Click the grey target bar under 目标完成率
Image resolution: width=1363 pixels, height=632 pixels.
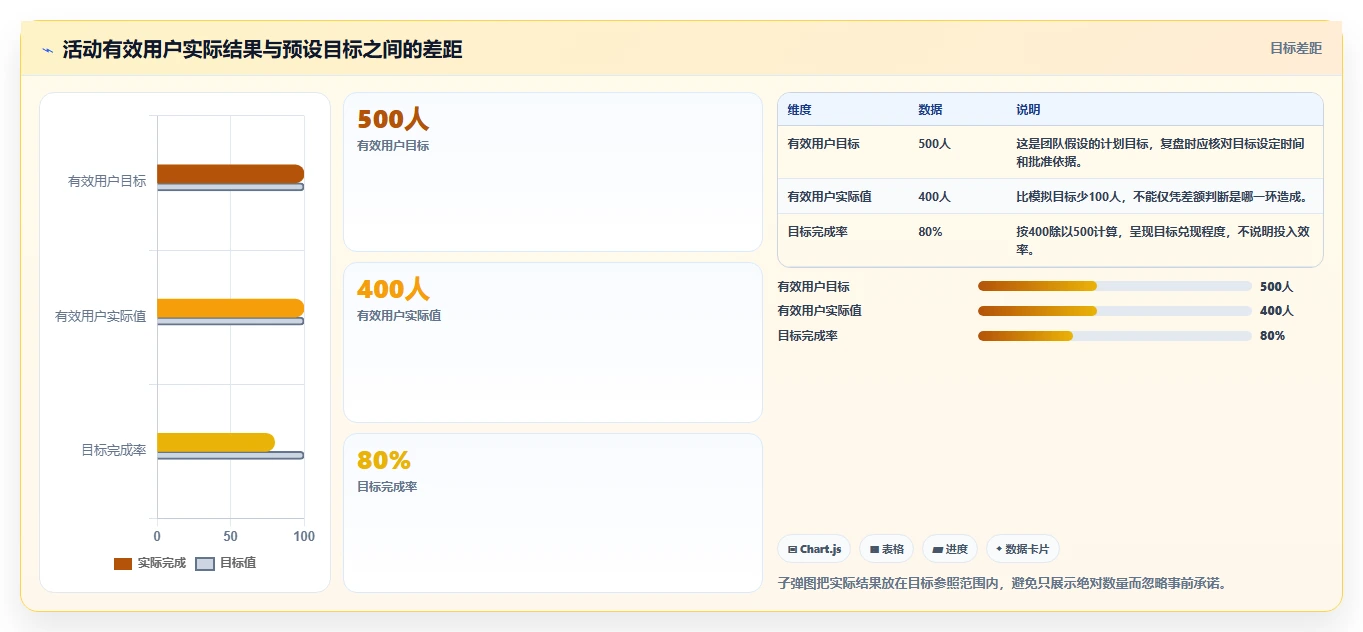tap(230, 455)
